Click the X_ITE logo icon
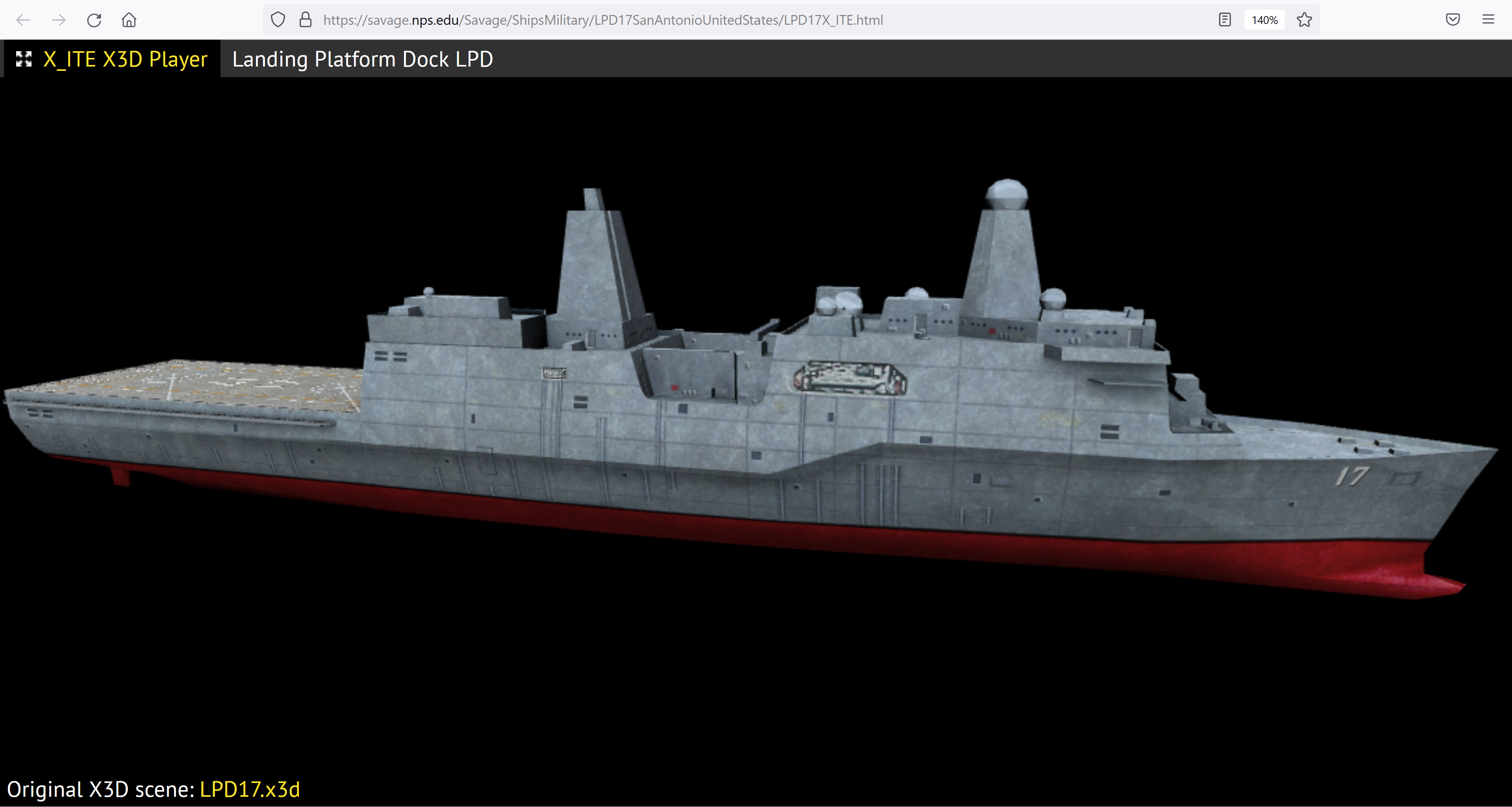The image size is (1512, 807). pos(24,59)
